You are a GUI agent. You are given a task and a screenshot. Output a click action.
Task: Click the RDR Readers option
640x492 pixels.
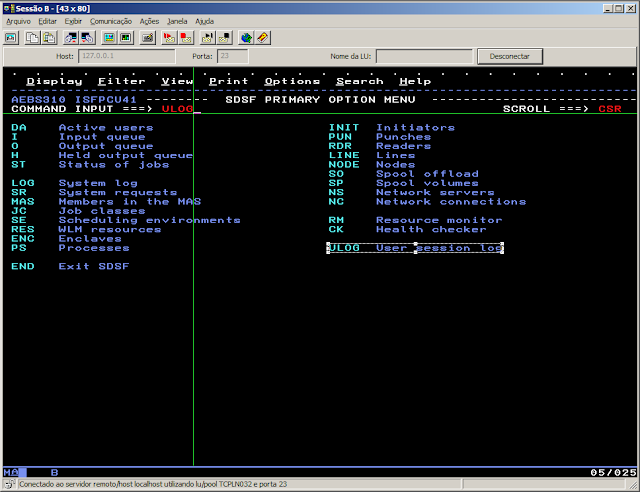coord(380,146)
